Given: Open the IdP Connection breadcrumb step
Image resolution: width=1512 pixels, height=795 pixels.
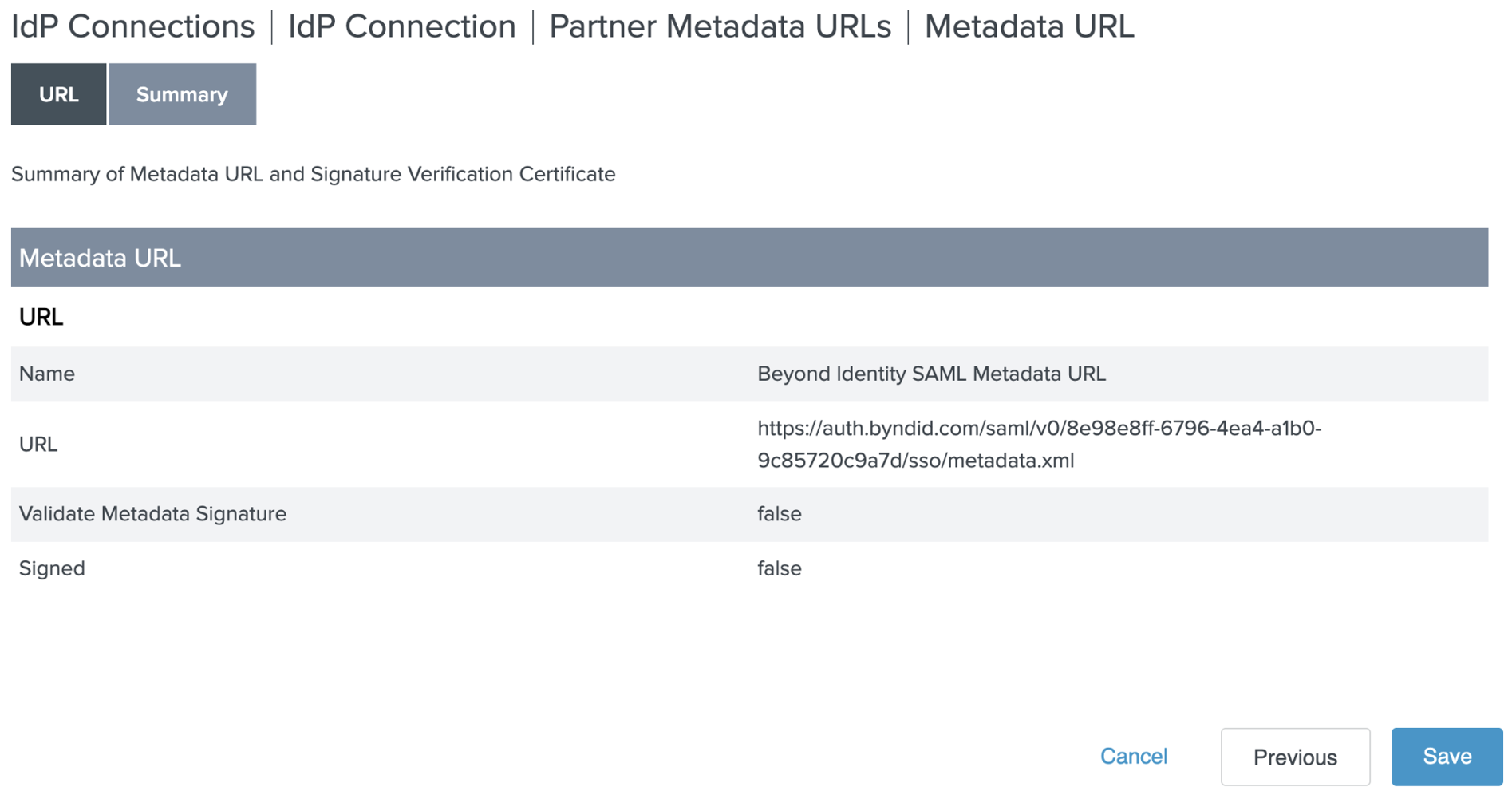Looking at the screenshot, I should 401,27.
